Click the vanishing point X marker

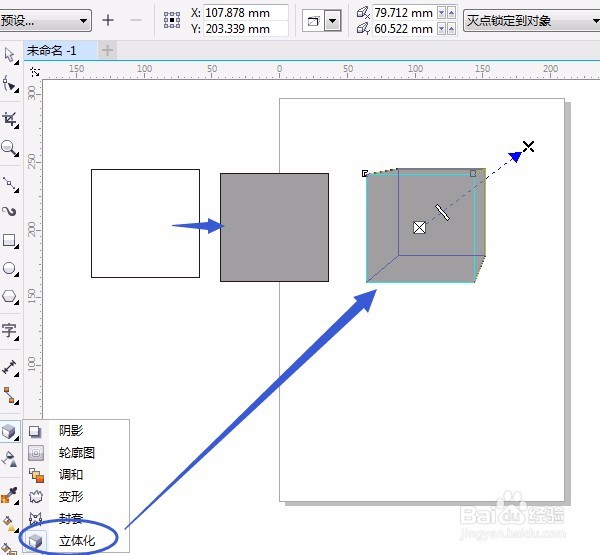528,146
